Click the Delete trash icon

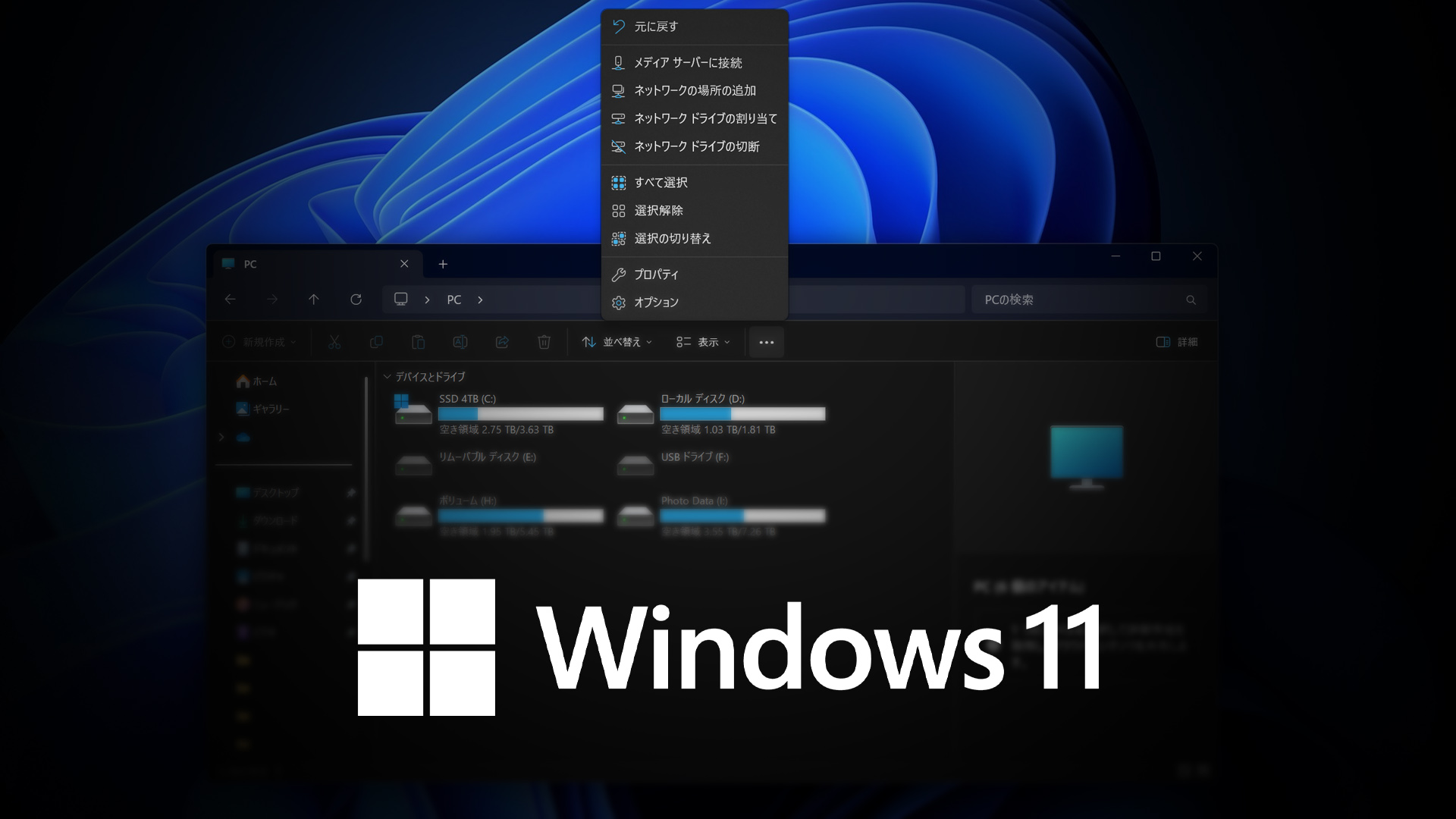(x=544, y=342)
